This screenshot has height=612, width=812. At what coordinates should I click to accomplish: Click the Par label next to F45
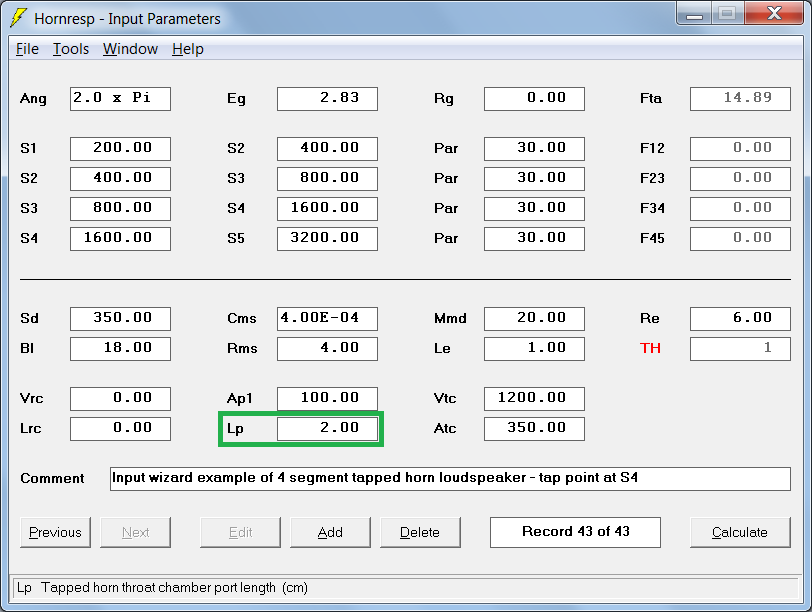[x=446, y=238]
